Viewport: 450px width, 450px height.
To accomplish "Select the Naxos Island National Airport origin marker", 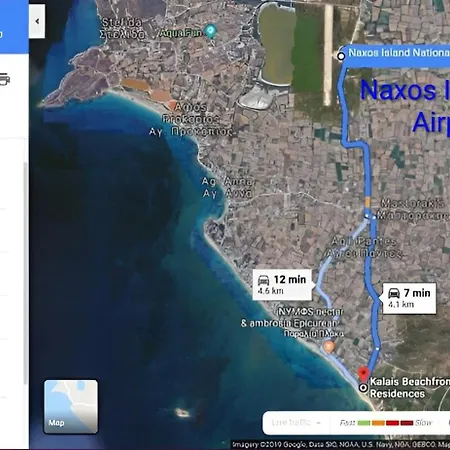I will click(x=341, y=56).
